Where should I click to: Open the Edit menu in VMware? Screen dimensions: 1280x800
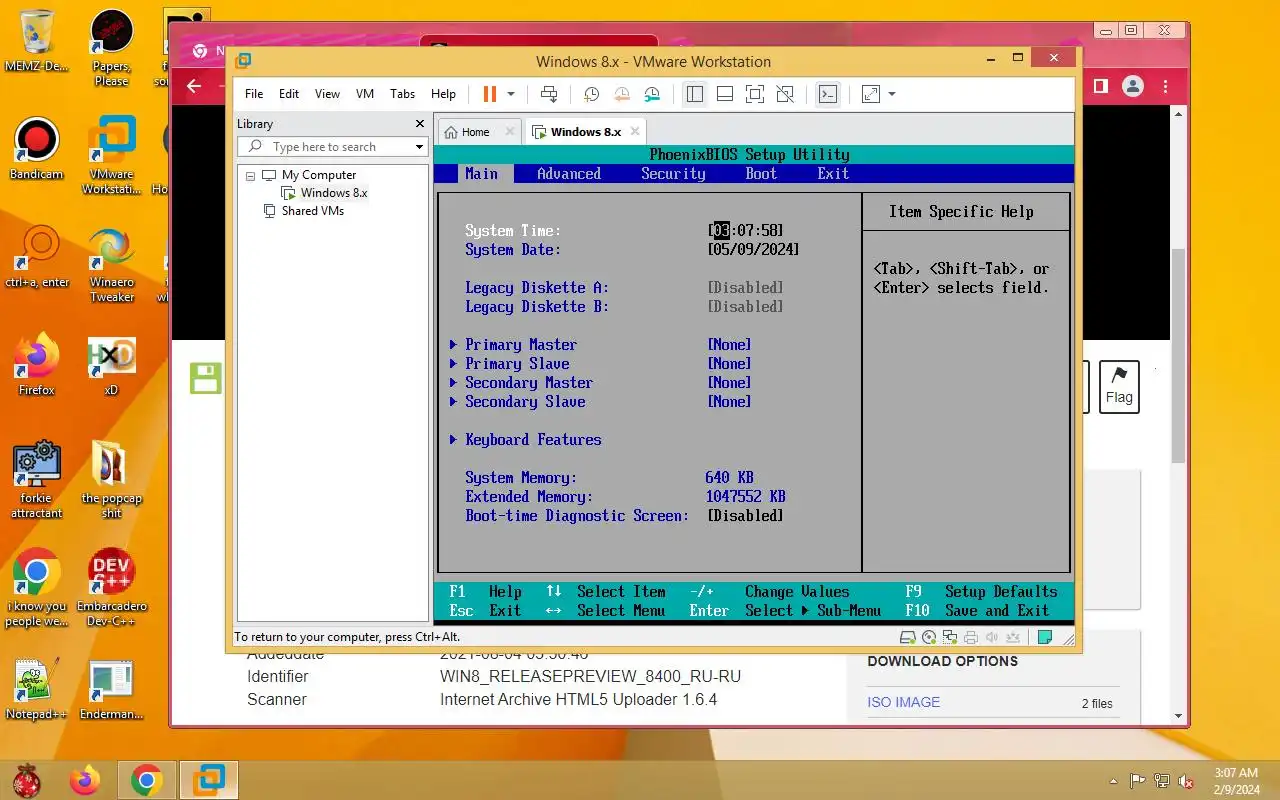coord(289,94)
